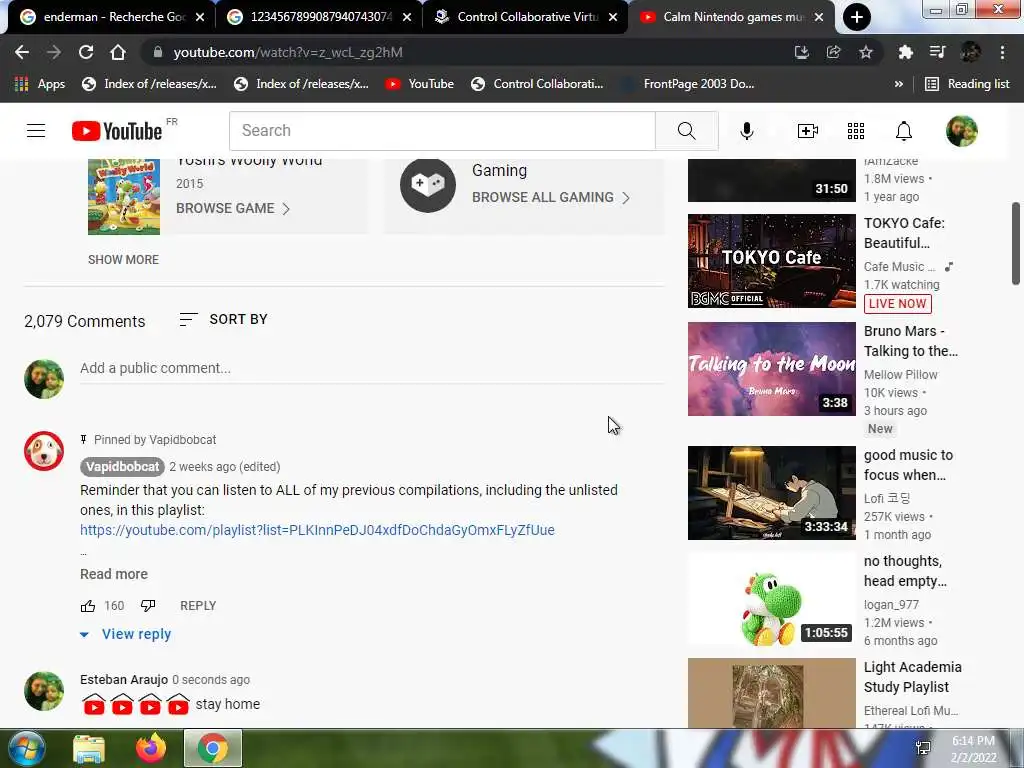This screenshot has width=1024, height=768.
Task: Open a new browser tab
Action: [856, 17]
